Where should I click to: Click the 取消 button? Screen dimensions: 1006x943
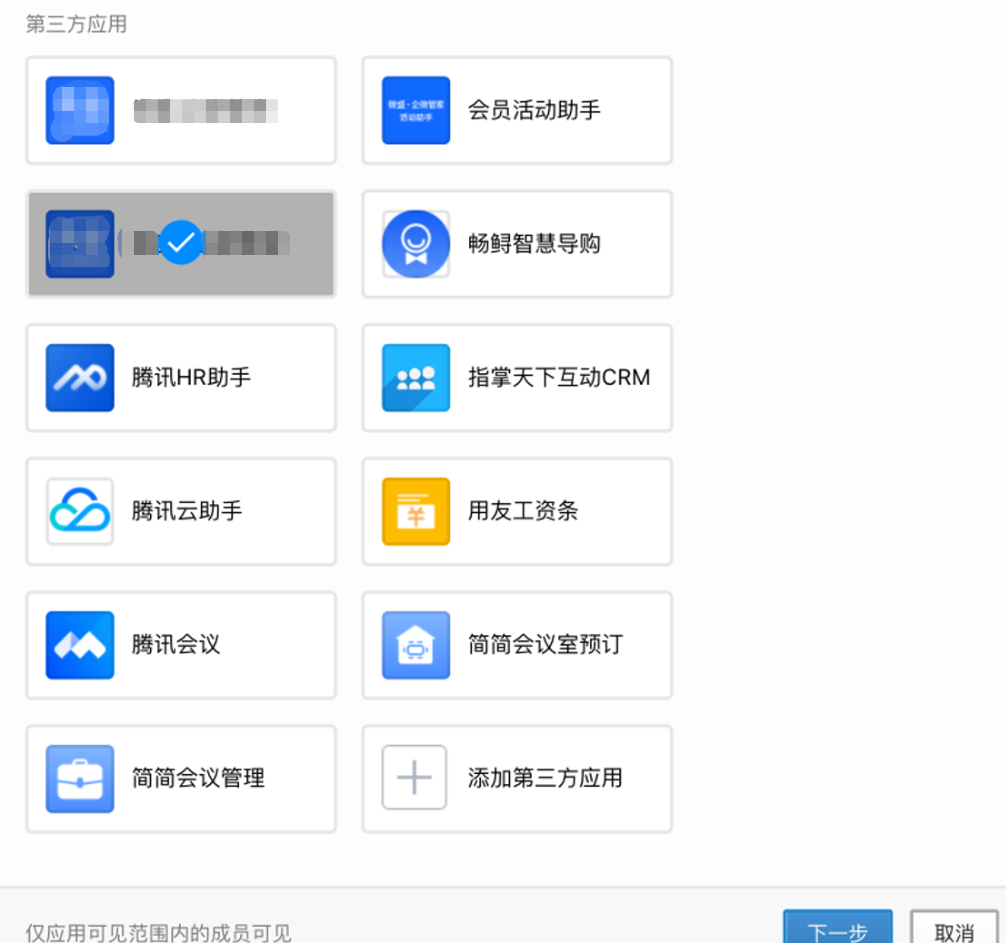click(954, 928)
